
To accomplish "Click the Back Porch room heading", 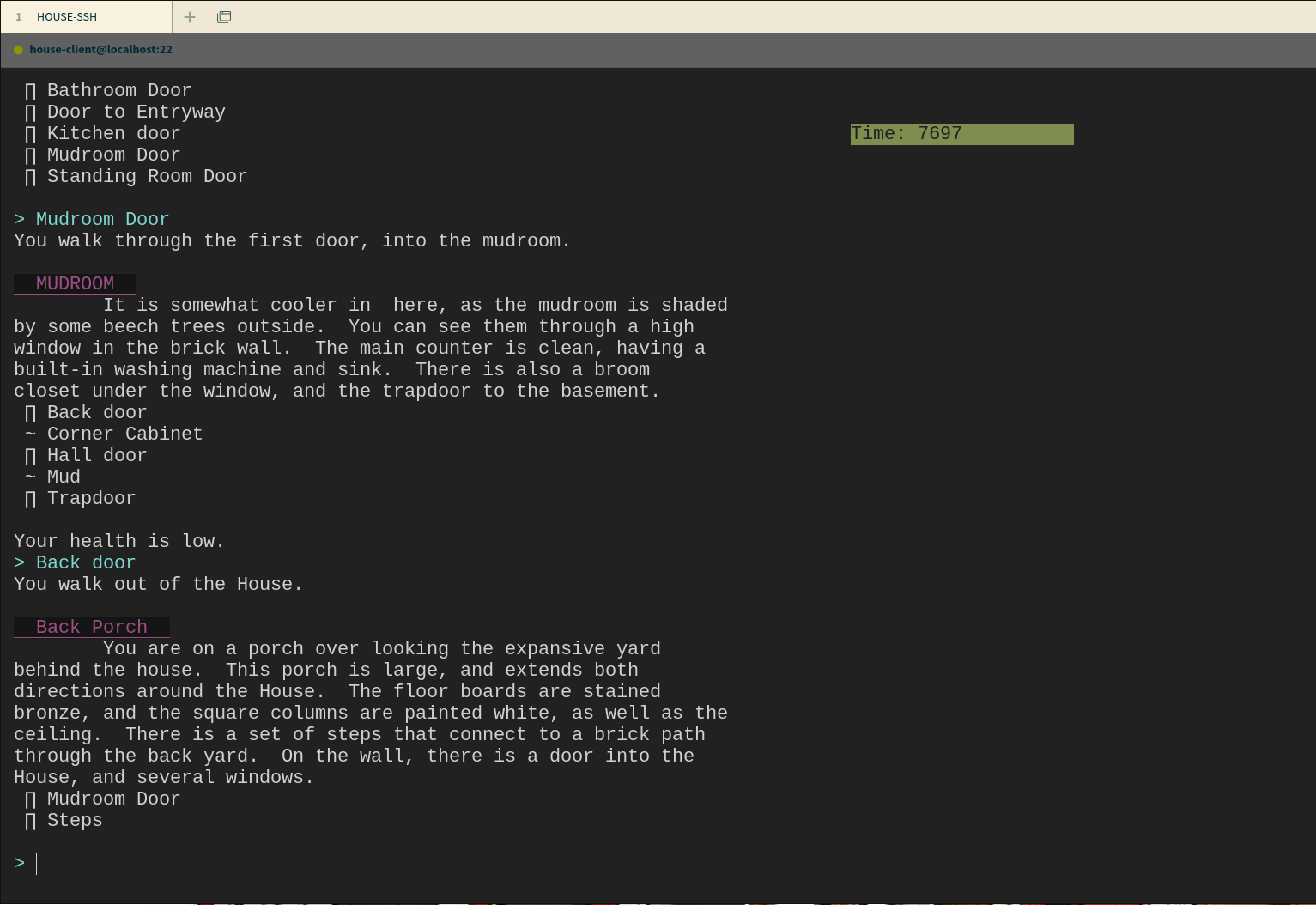I will (91, 627).
